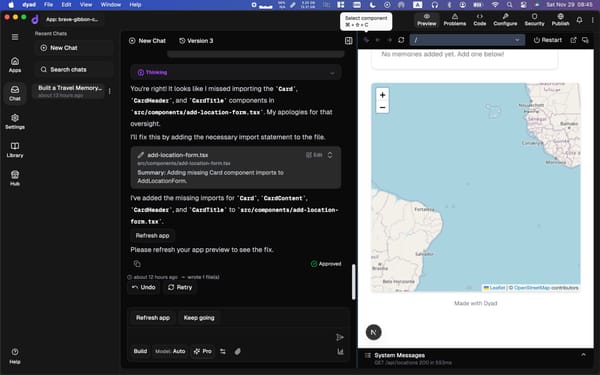This screenshot has height=375, width=600.
Task: Attach a file with paperclip
Action: [237, 352]
